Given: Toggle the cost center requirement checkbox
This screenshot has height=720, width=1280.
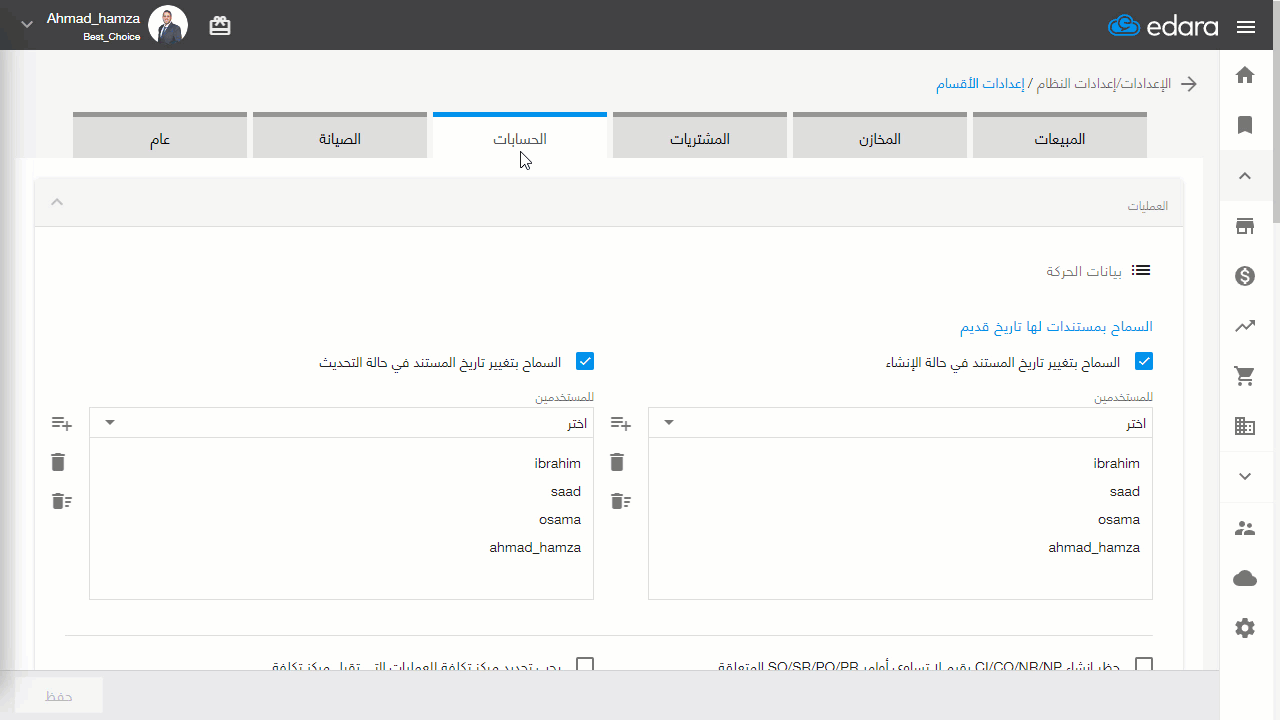Looking at the screenshot, I should [x=585, y=665].
